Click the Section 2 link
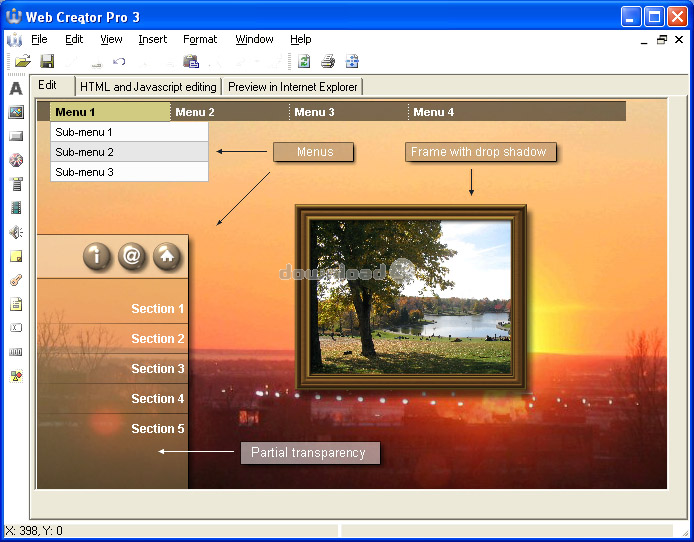 click(158, 338)
